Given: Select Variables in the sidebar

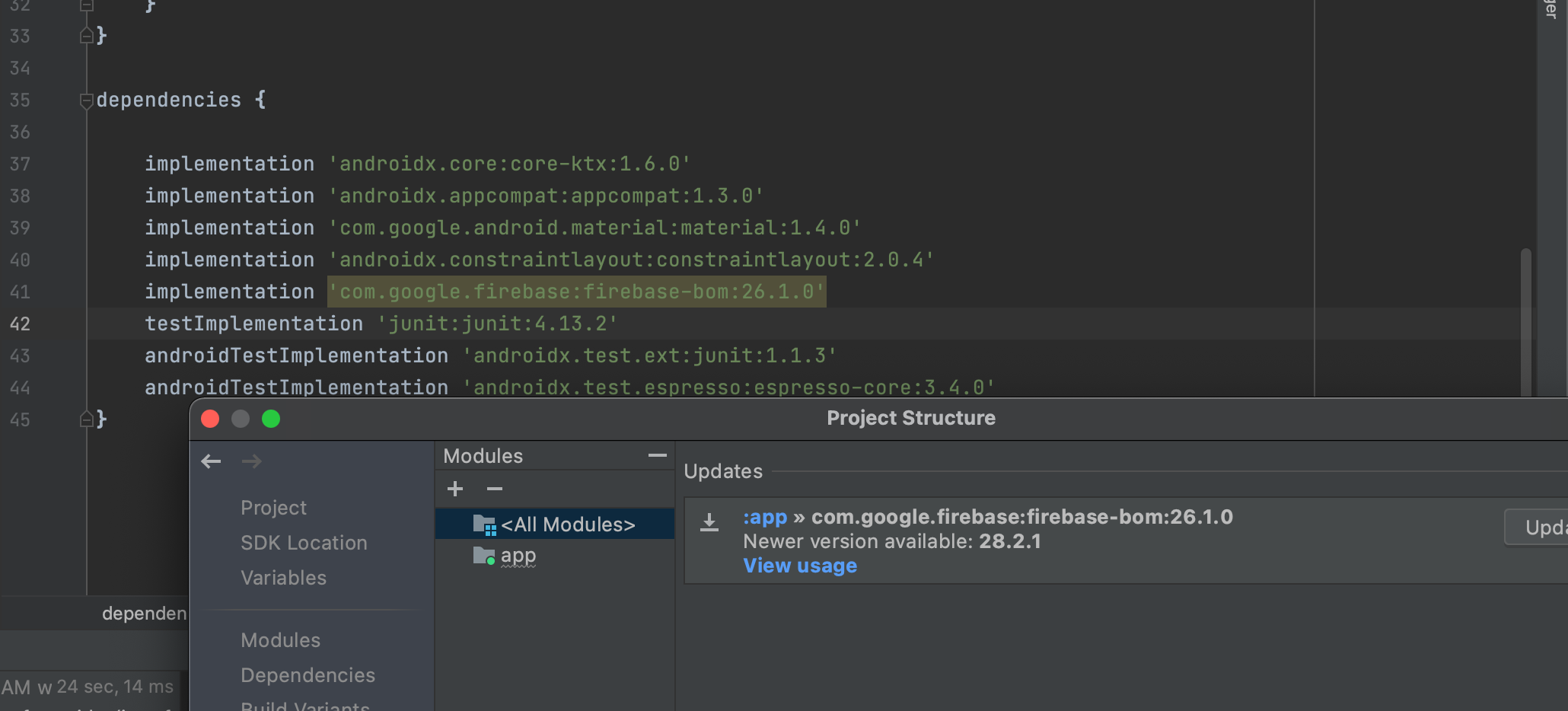Looking at the screenshot, I should coord(283,578).
